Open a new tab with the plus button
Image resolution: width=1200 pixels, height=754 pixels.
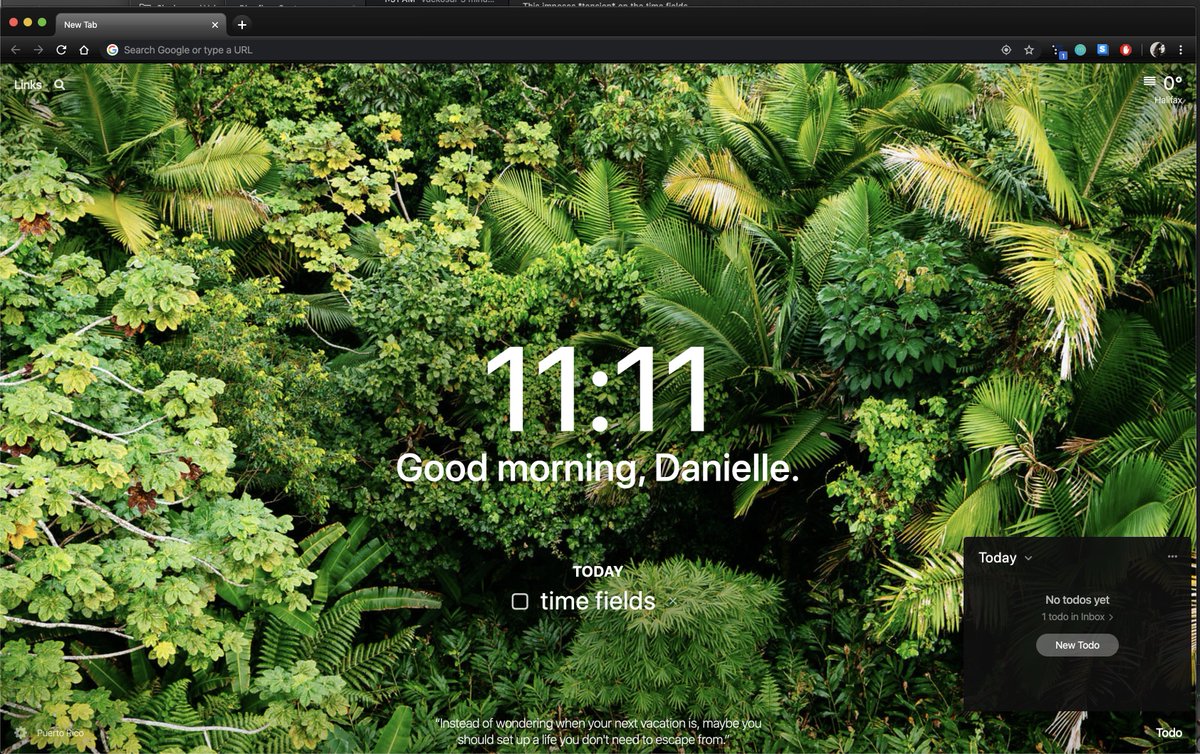(x=242, y=24)
